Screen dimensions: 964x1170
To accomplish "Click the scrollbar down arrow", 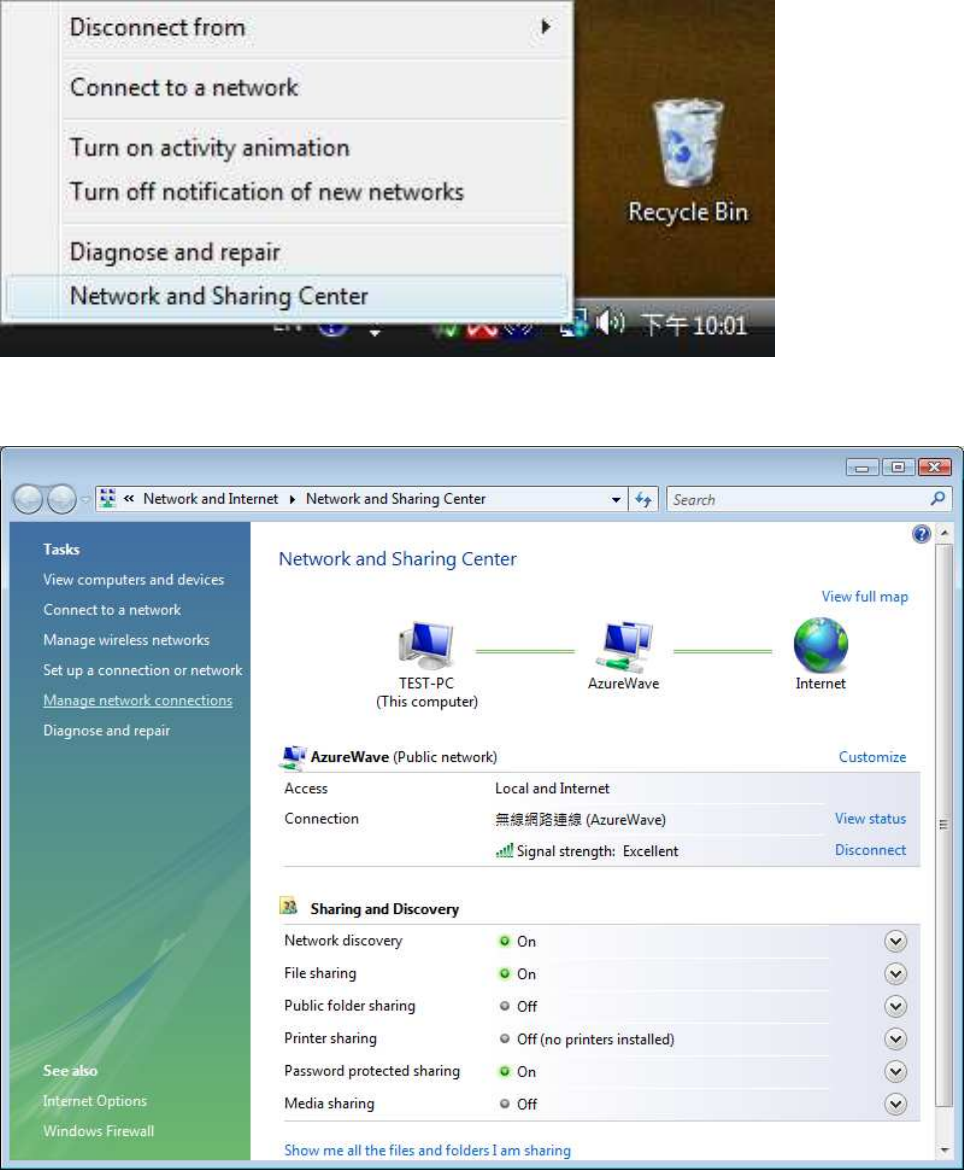I will 944,1150.
